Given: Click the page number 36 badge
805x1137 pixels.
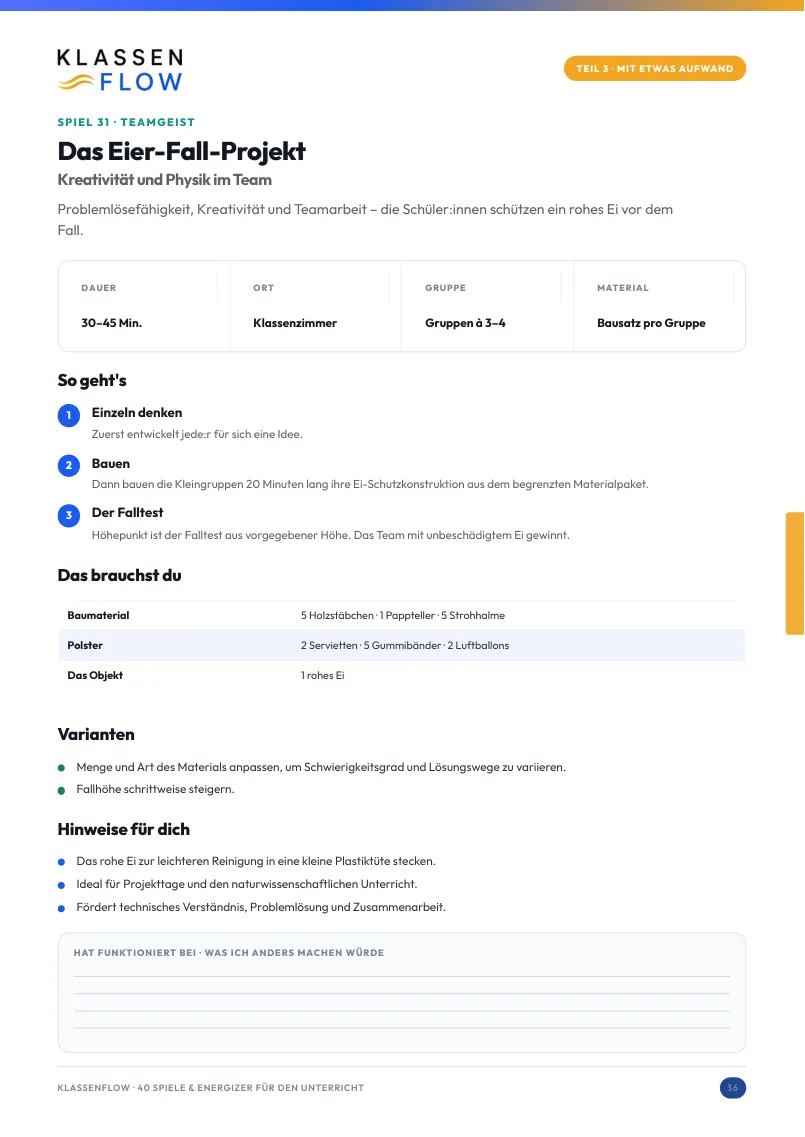Looking at the screenshot, I should pos(732,1088).
